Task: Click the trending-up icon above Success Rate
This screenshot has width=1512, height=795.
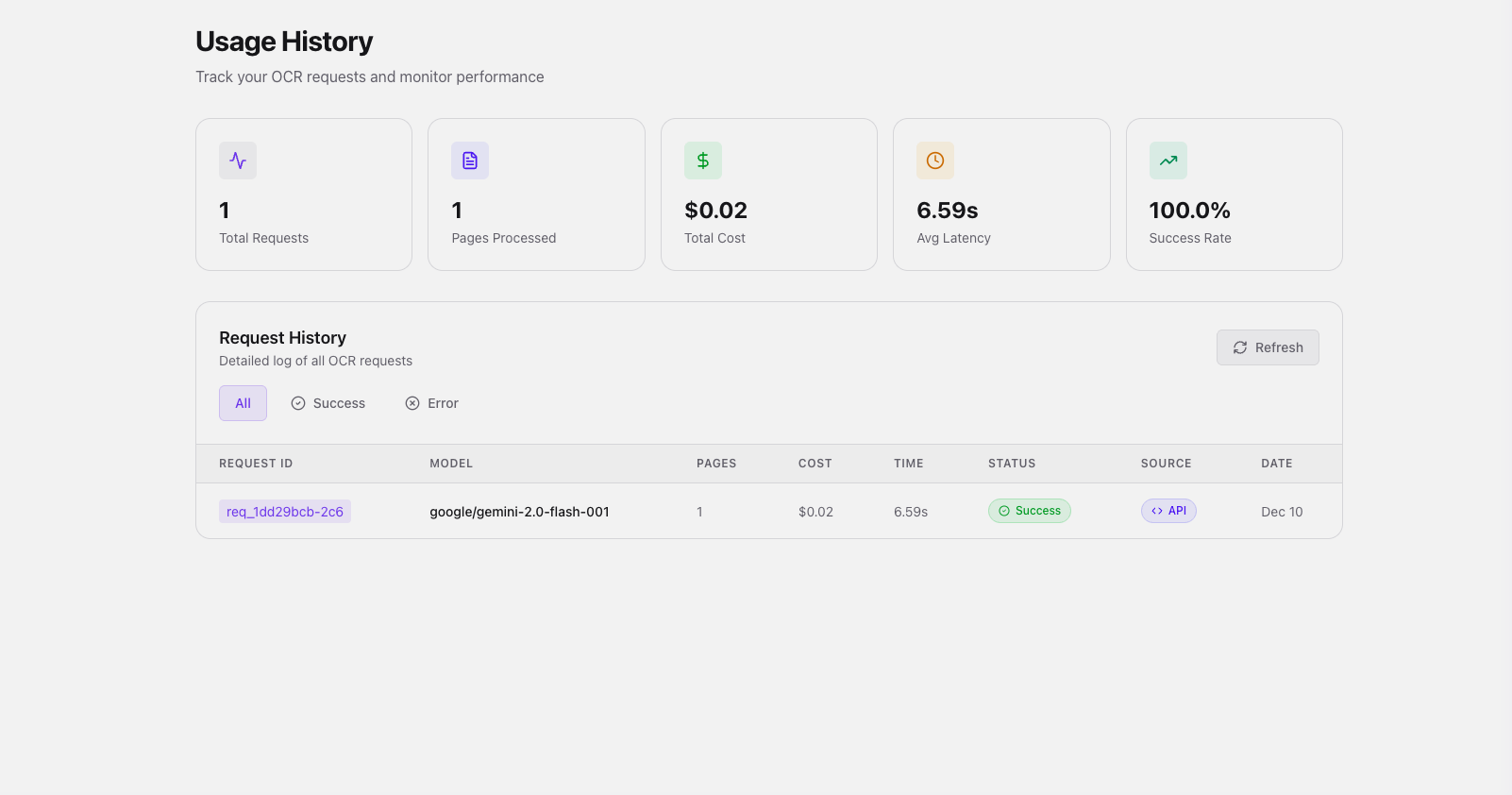Action: (1168, 161)
